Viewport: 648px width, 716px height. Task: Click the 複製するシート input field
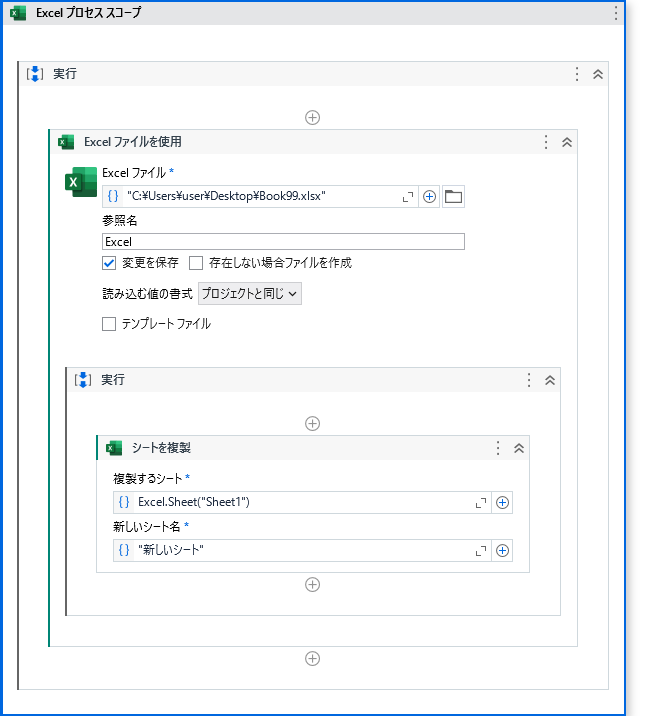click(x=302, y=502)
